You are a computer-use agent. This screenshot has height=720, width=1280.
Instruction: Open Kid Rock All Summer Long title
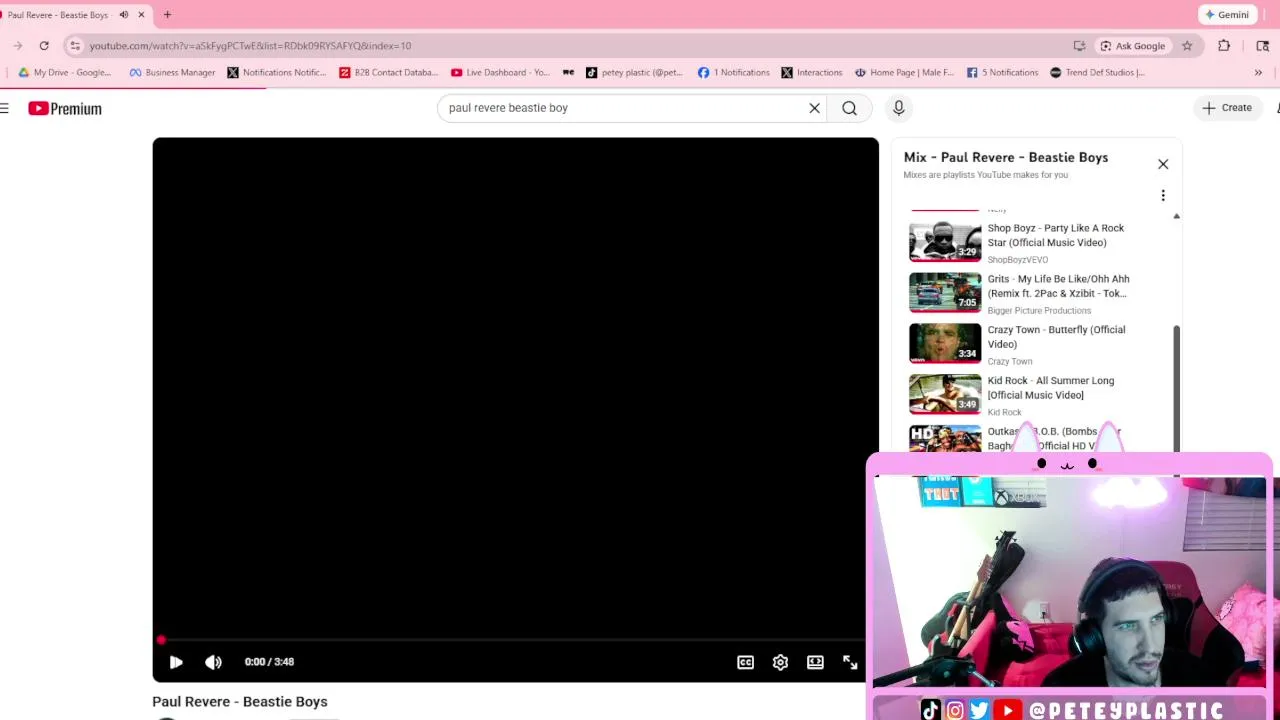pos(1051,388)
